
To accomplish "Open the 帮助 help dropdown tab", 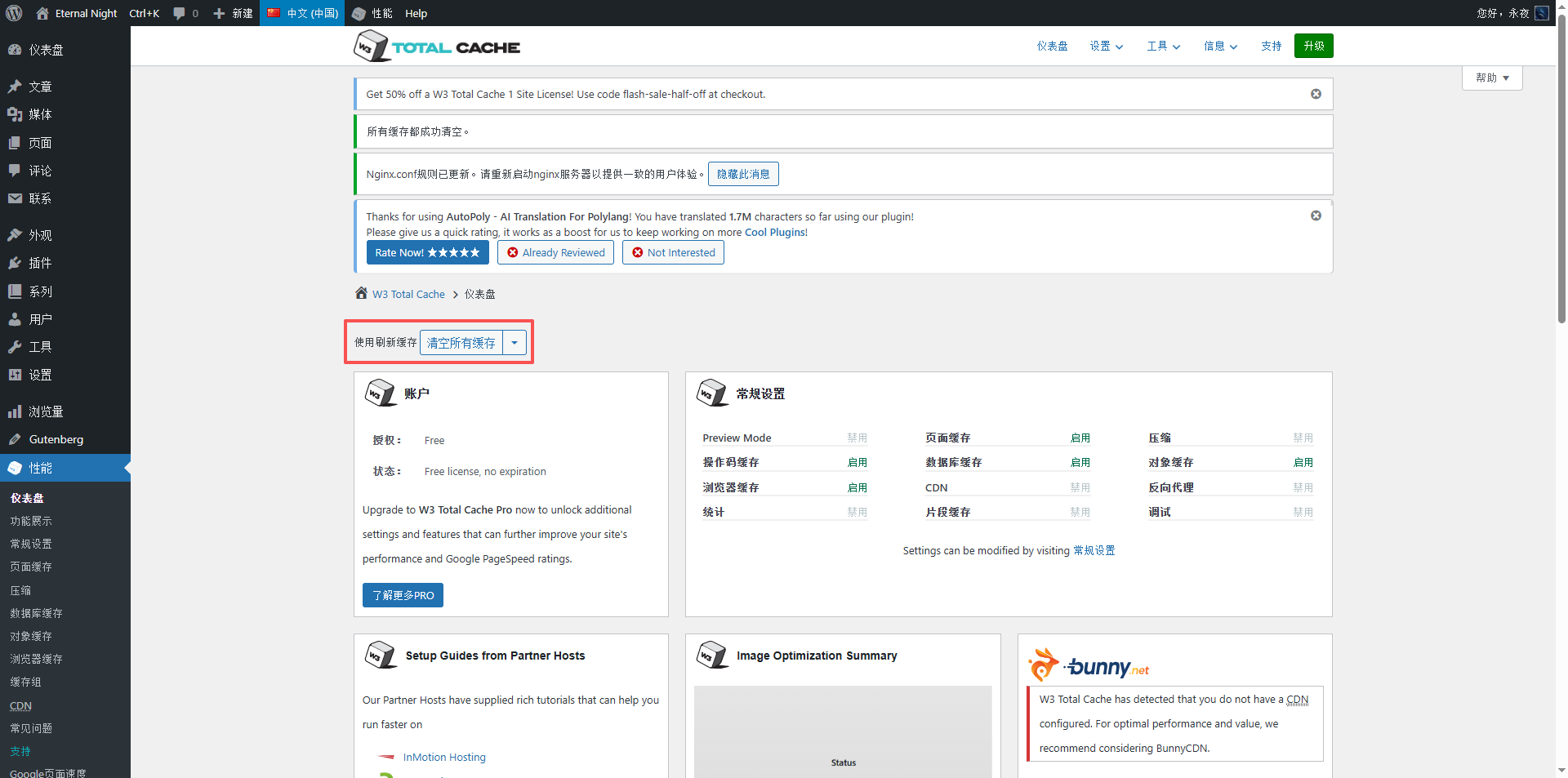I will click(1492, 78).
